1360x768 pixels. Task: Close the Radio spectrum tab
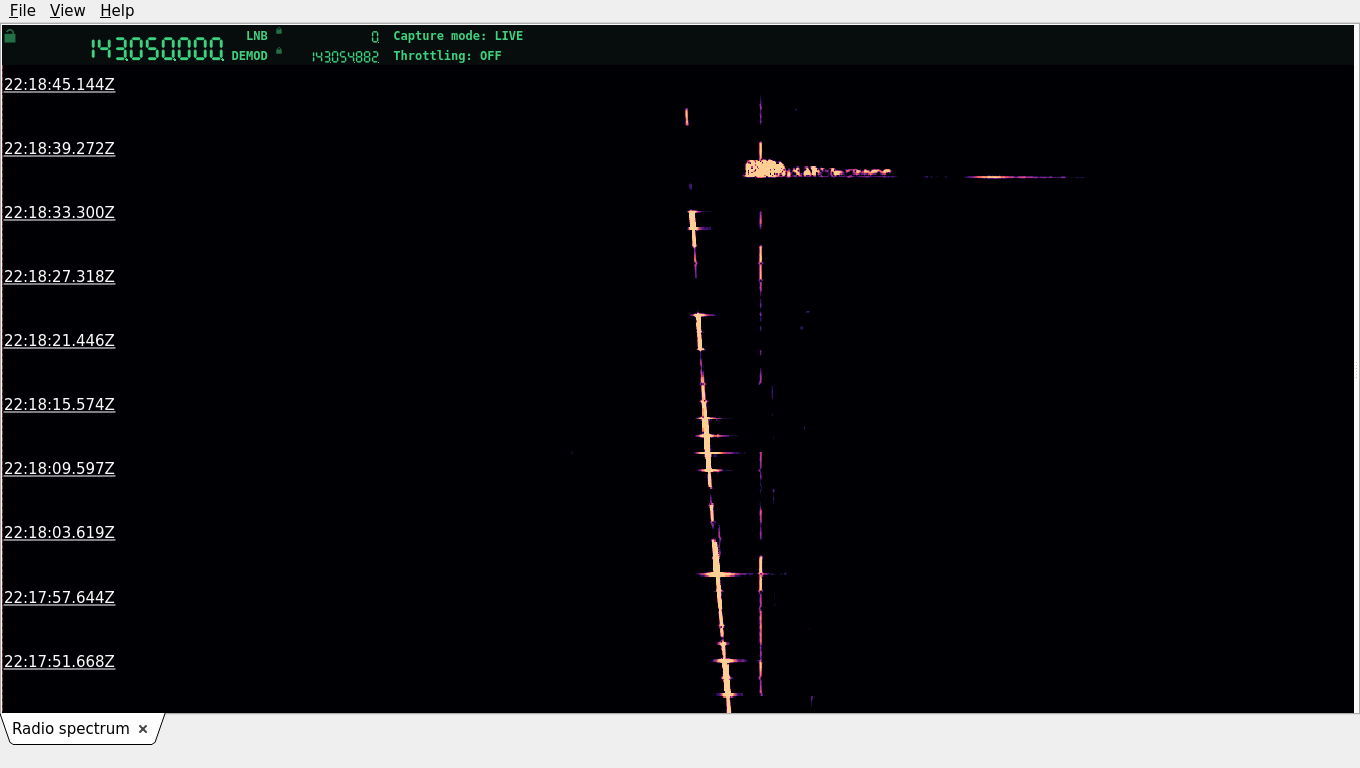(x=143, y=729)
